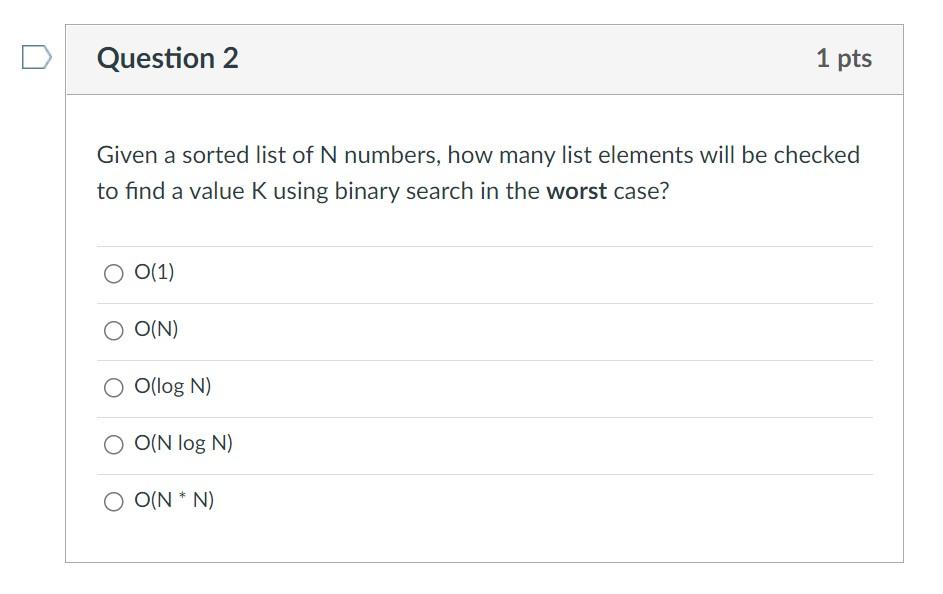The image size is (943, 594).
Task: Click the 1 pts score label
Action: tap(844, 58)
